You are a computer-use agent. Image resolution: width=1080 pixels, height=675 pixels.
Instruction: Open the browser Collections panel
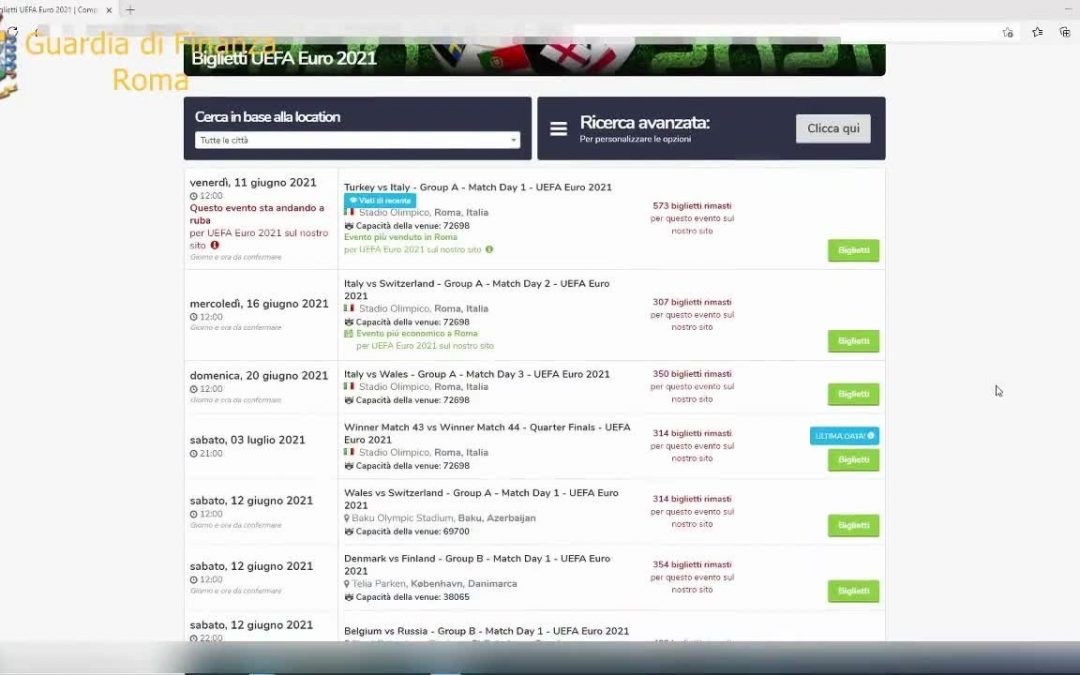1064,32
